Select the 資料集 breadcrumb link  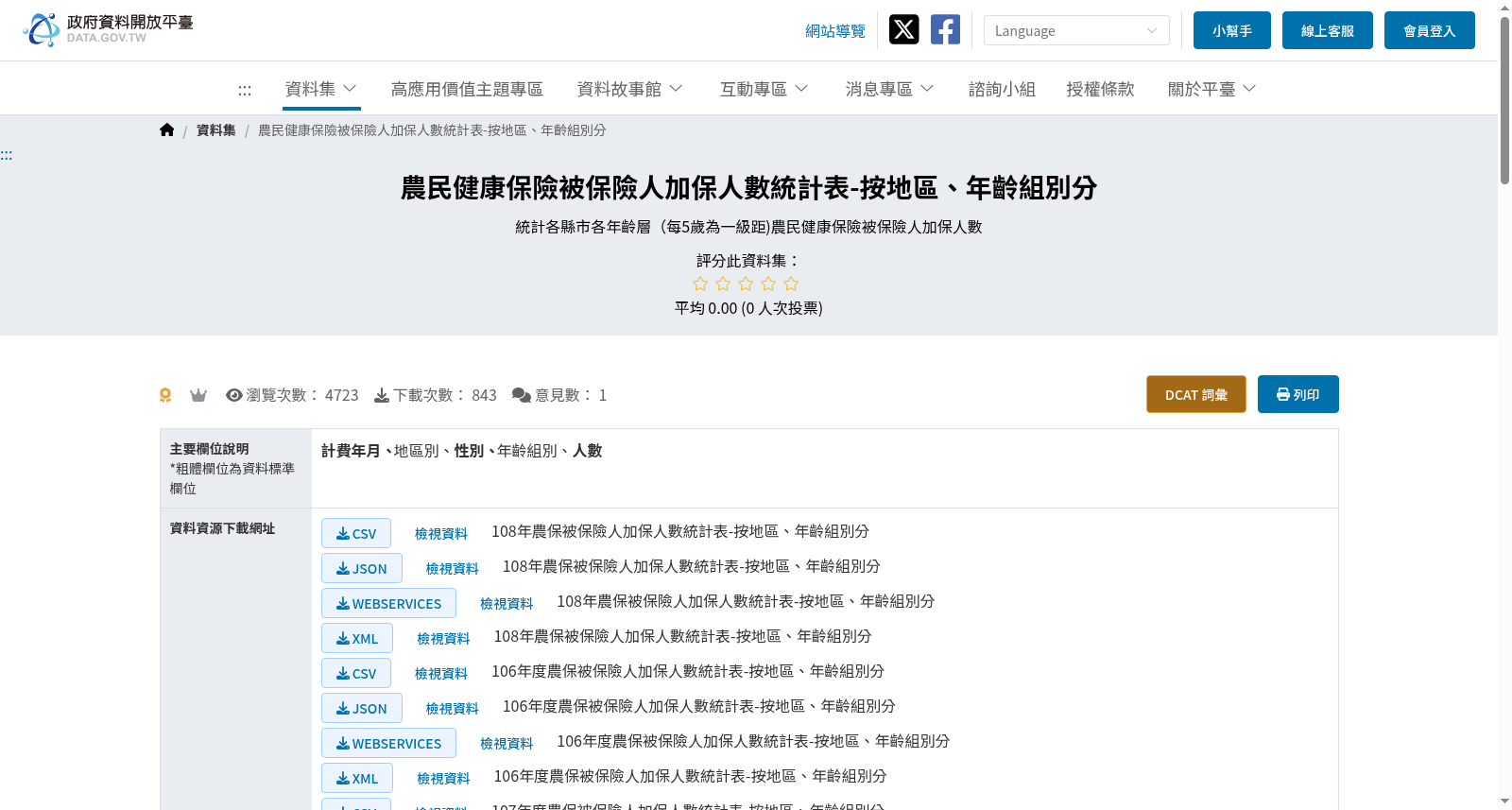(216, 130)
